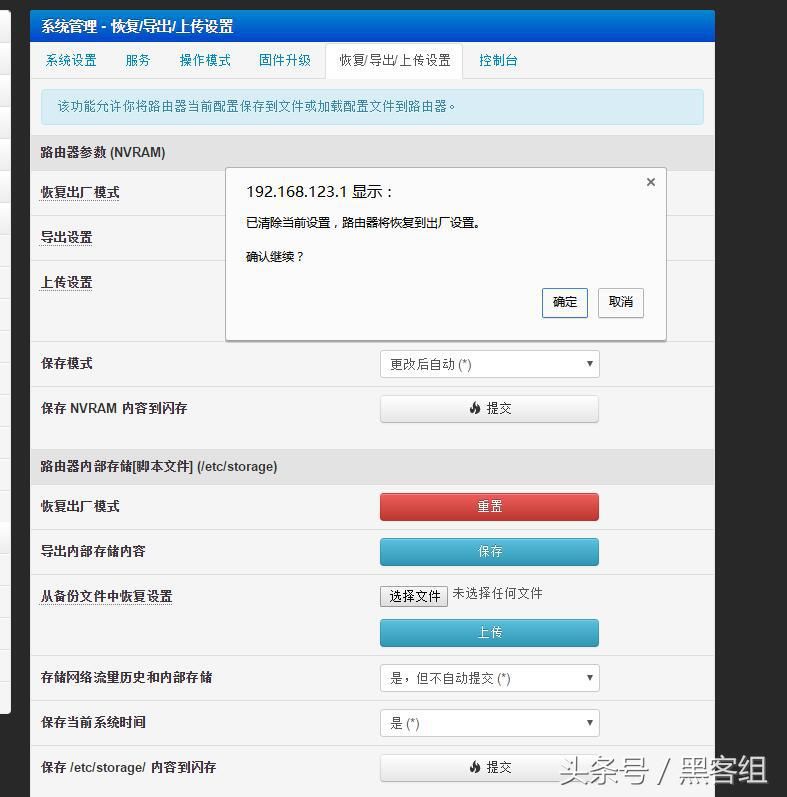Close the 192.168.123.1 dialog with X
Viewport: 787px width, 797px height.
click(651, 182)
